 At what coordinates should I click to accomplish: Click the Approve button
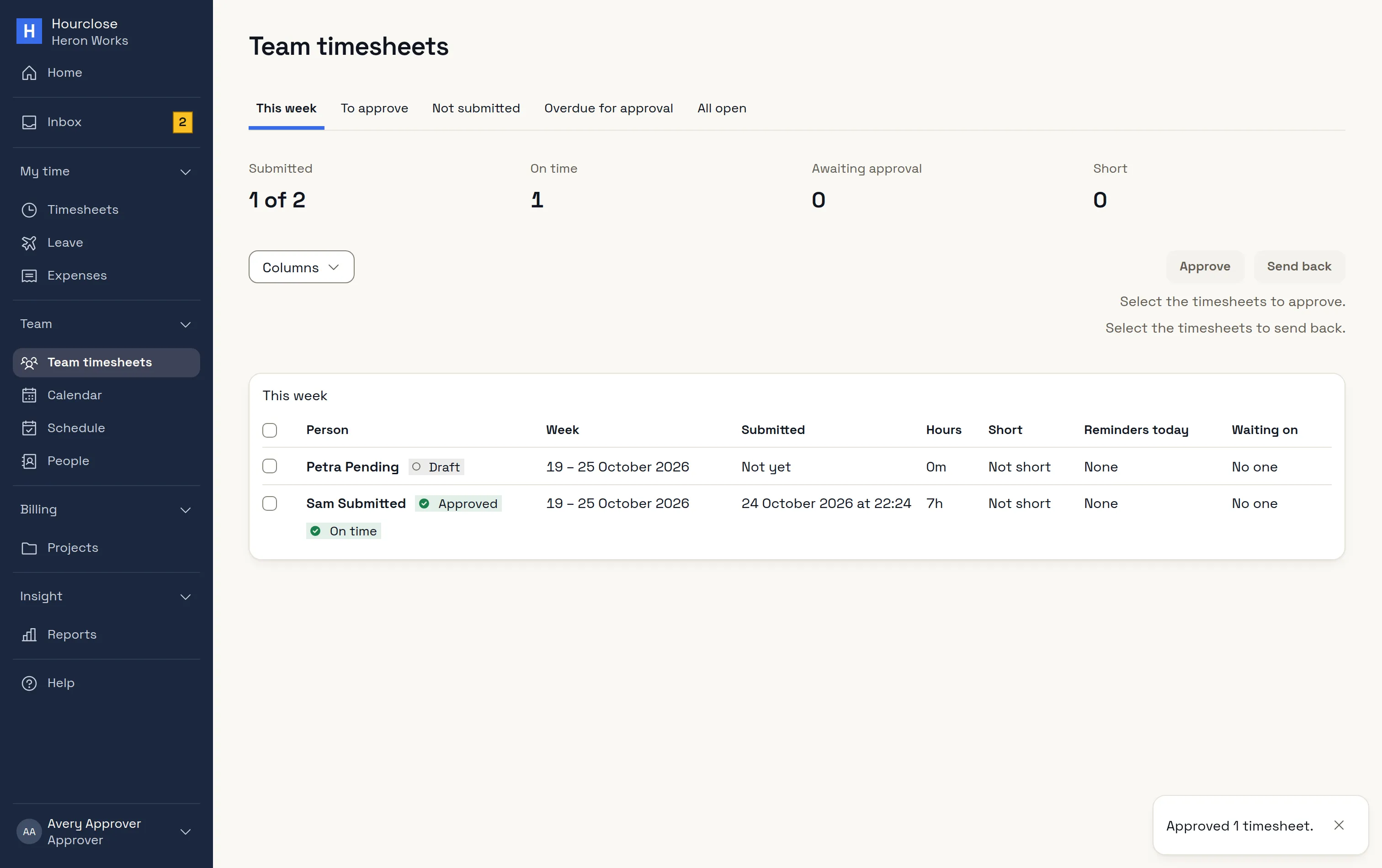click(x=1205, y=267)
